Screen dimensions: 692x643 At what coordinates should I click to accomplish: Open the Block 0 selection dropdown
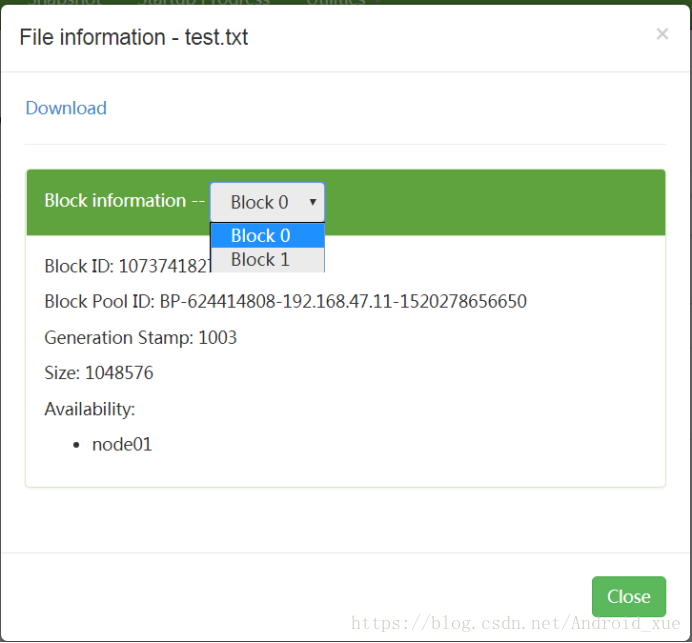[267, 202]
